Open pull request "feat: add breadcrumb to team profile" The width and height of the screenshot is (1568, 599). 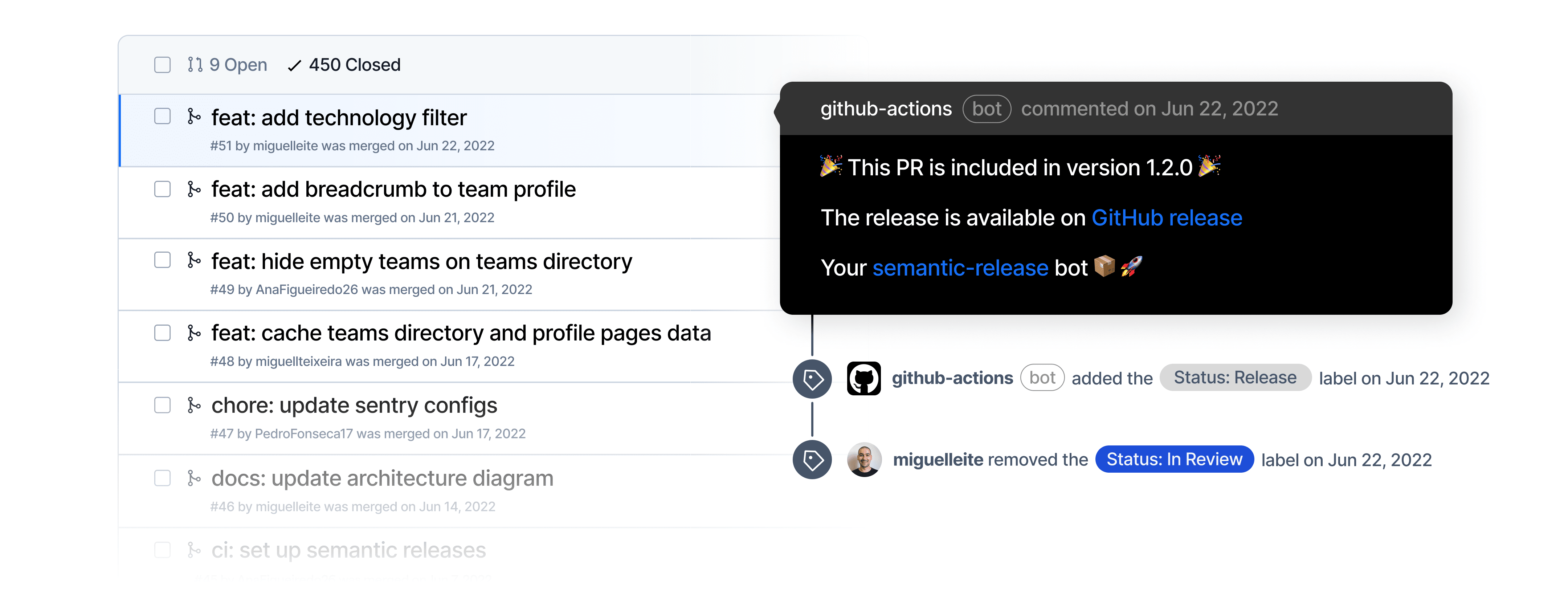coord(393,189)
